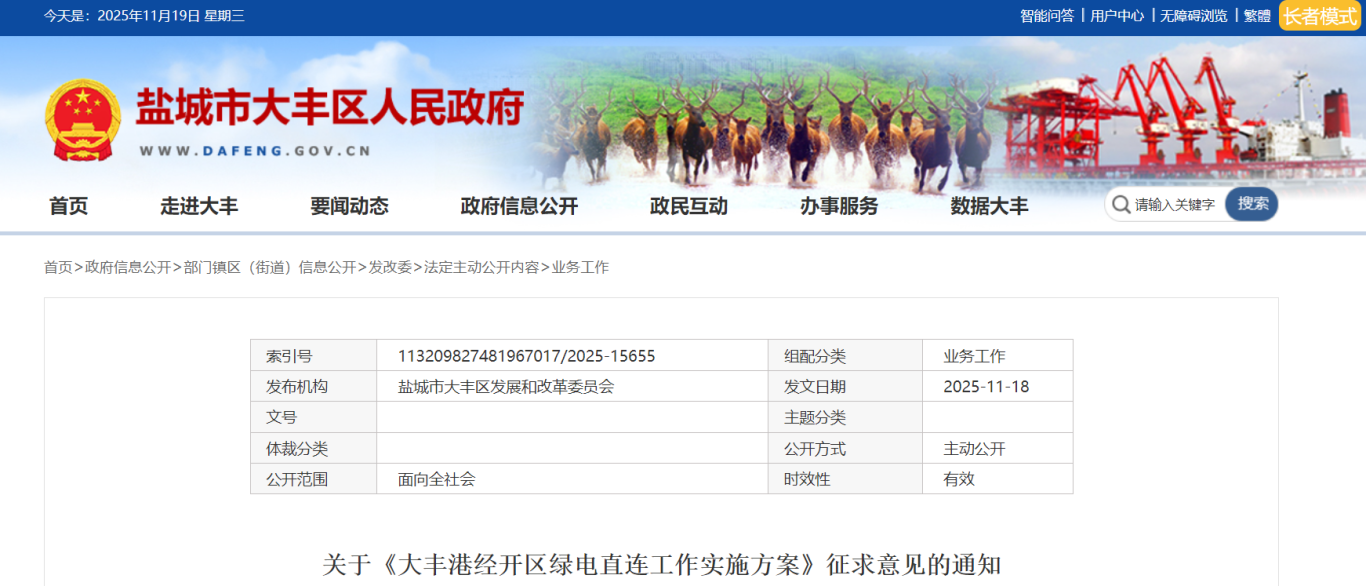Screen dimensions: 1366x586
Task: Toggle 长者模式 senior mode
Action: pyautogui.click(x=1319, y=16)
